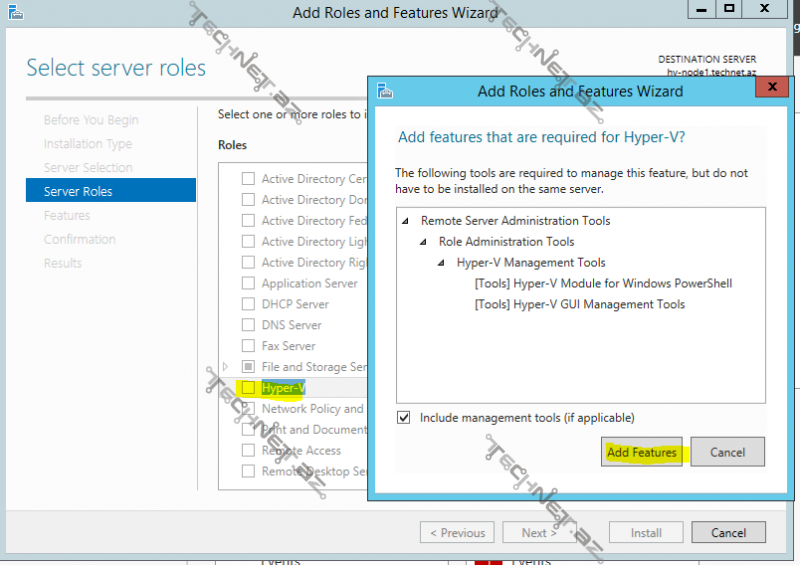Enable the DHCP Server role checkbox
Screen dimensions: 800x565
tap(248, 304)
